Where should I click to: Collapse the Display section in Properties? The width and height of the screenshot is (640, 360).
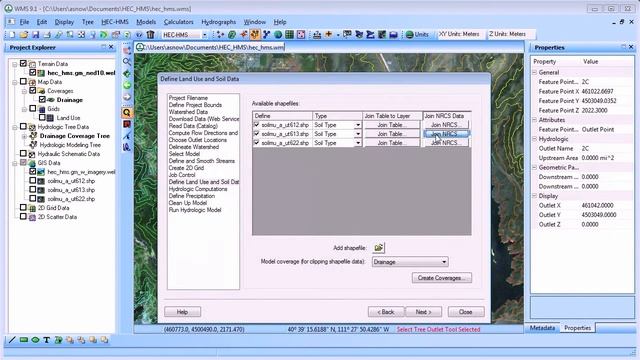click(x=534, y=196)
